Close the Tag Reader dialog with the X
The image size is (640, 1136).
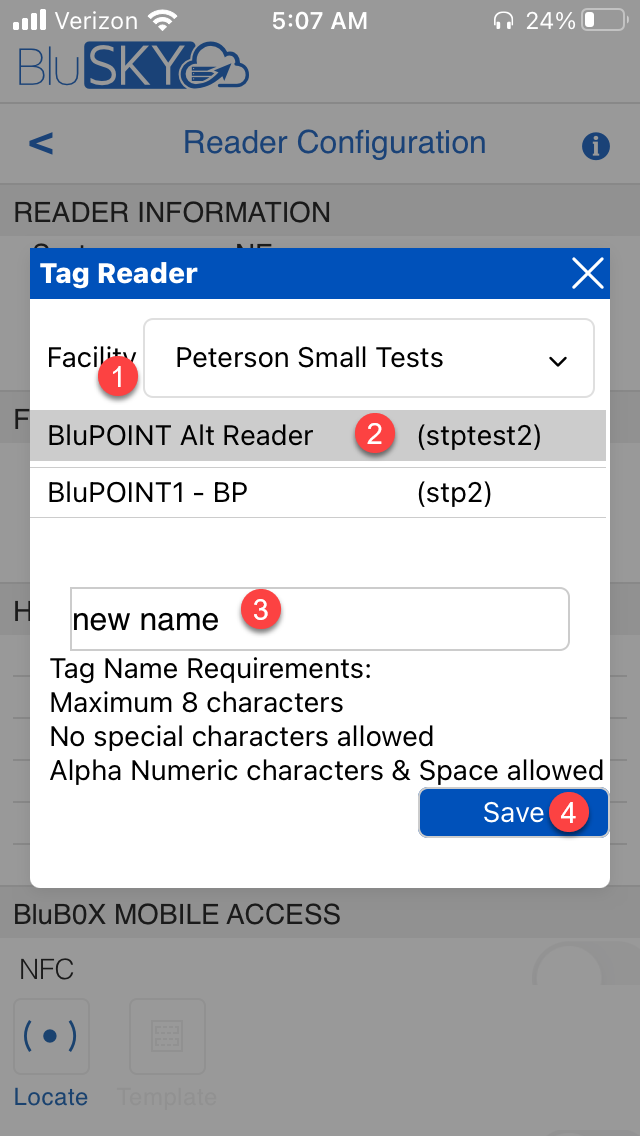(x=586, y=273)
